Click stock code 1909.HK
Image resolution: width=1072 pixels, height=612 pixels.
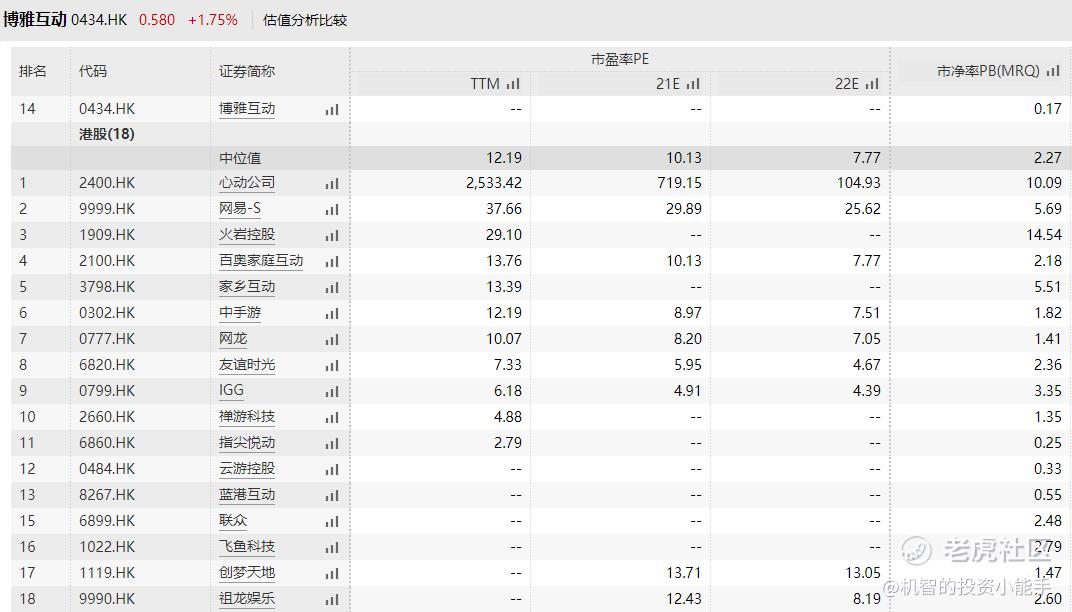[x=107, y=235]
